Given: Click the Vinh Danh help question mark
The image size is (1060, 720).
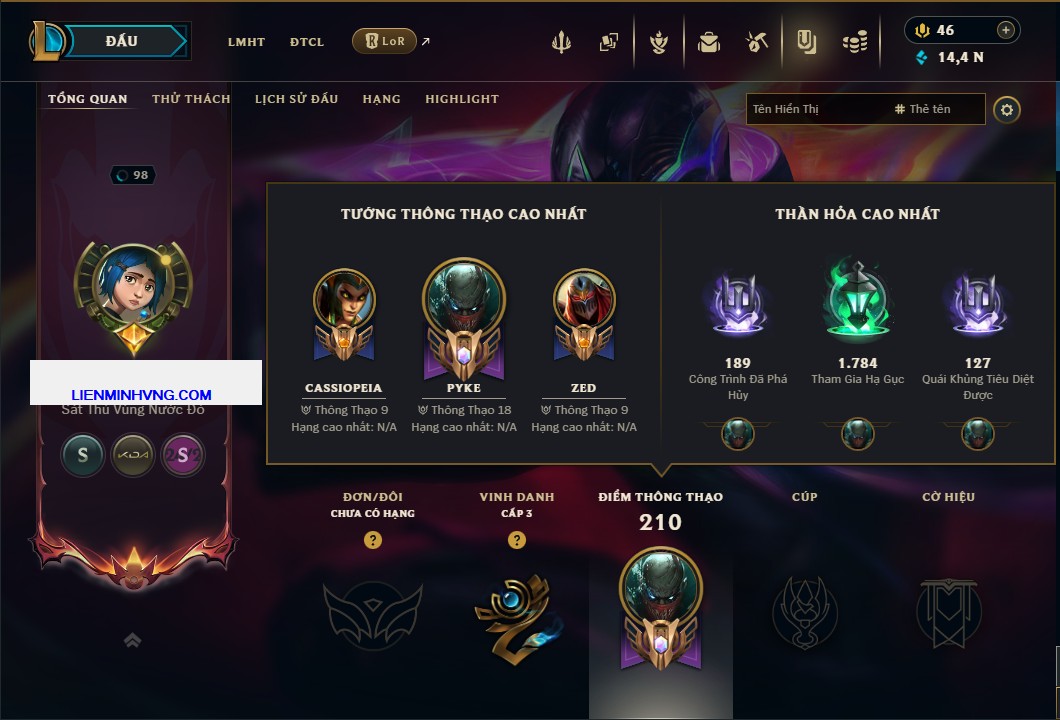Looking at the screenshot, I should [516, 539].
